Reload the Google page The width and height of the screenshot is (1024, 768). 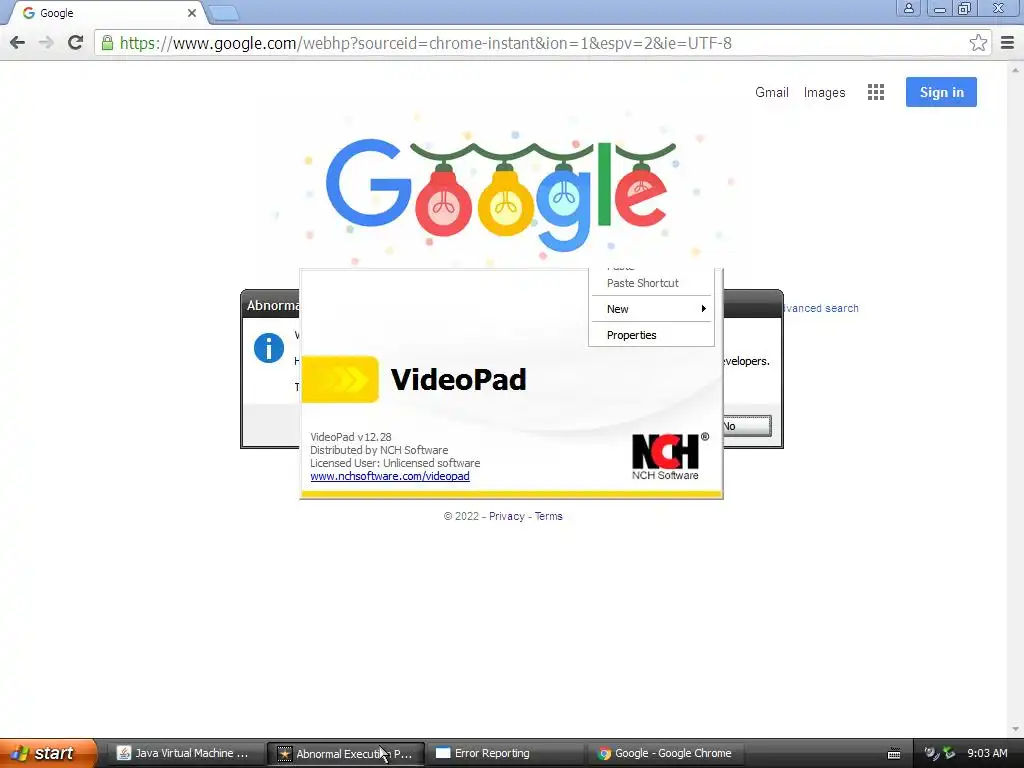pyautogui.click(x=75, y=43)
